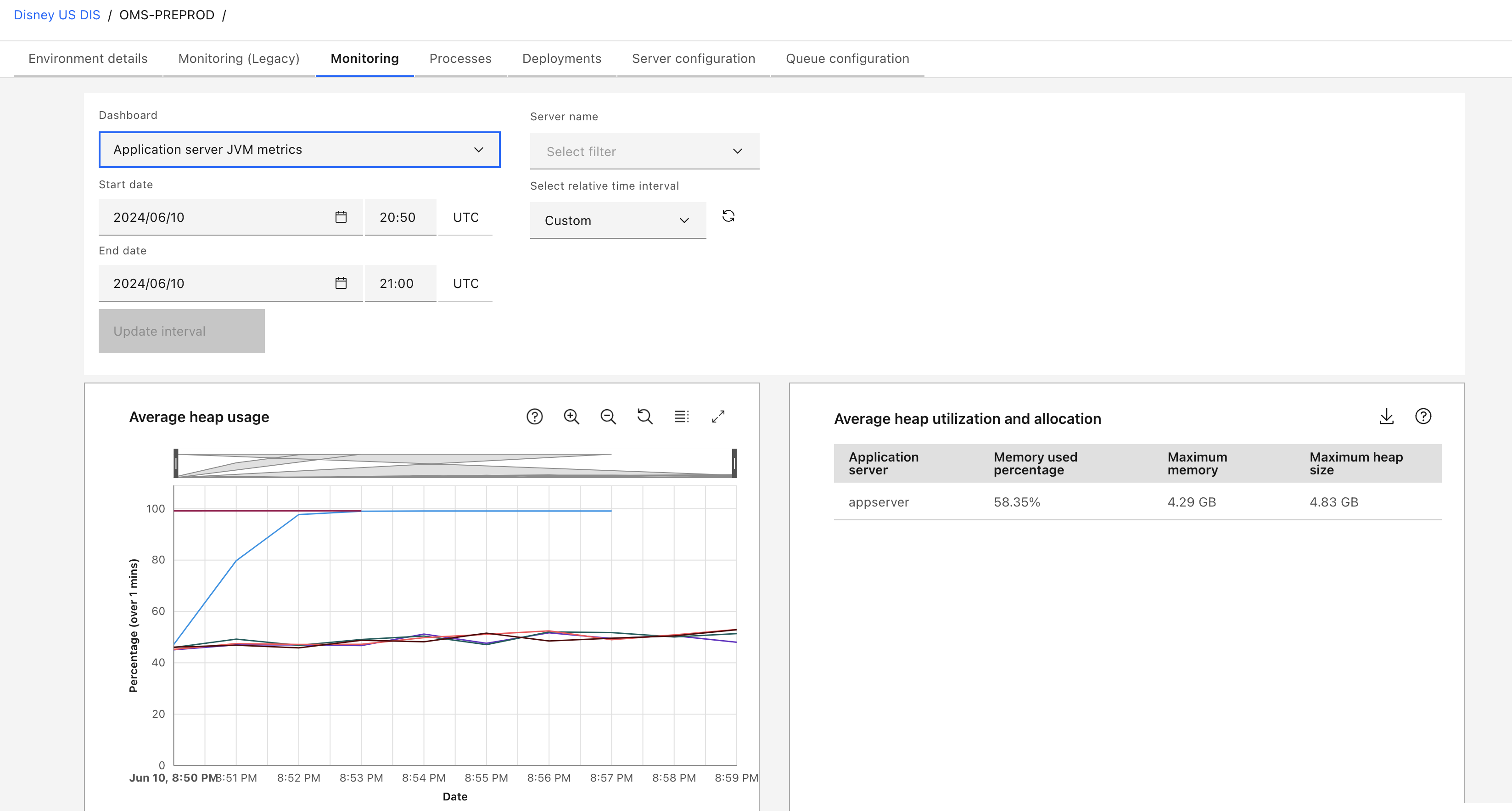Open the Average heap usage help icon
The height and width of the screenshot is (811, 1512).
534,417
